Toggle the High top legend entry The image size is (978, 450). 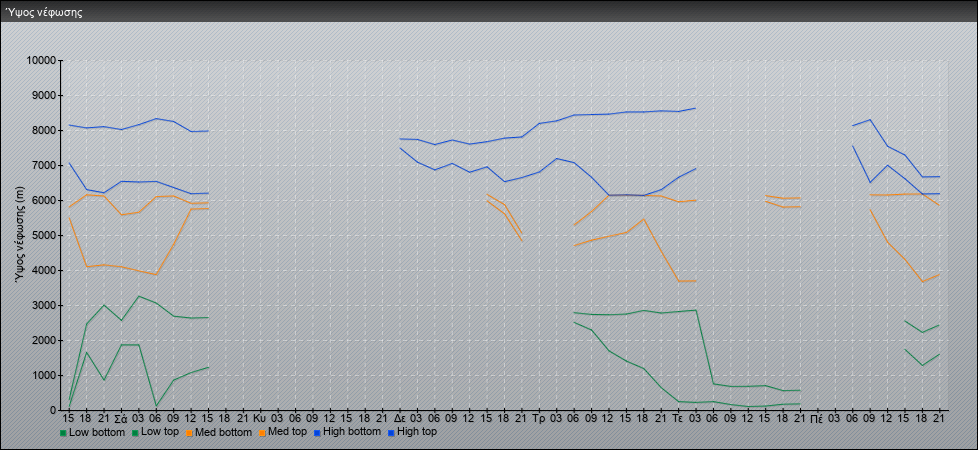point(412,432)
